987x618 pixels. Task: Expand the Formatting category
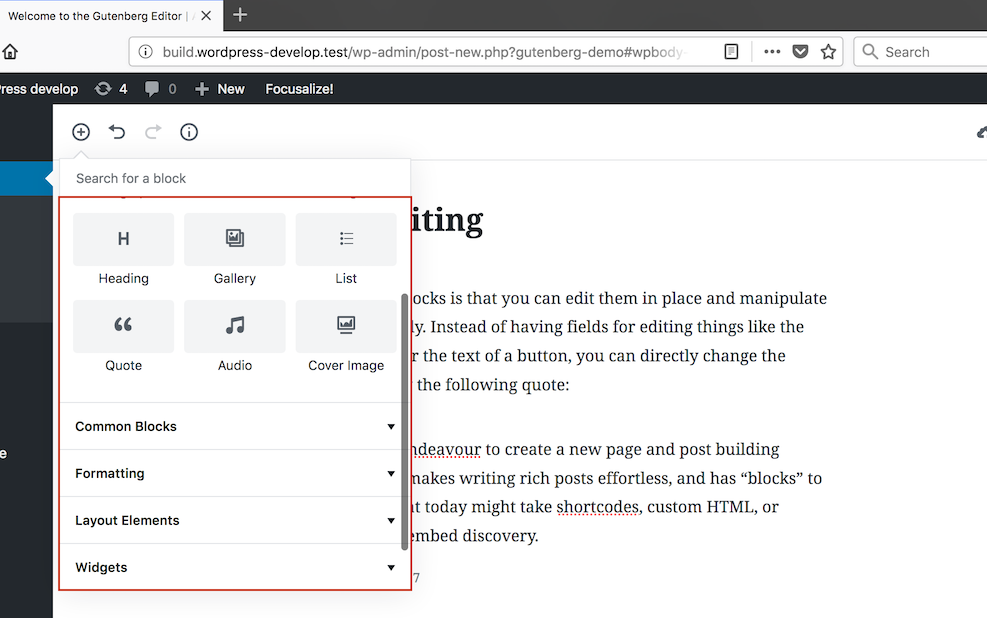click(x=234, y=473)
